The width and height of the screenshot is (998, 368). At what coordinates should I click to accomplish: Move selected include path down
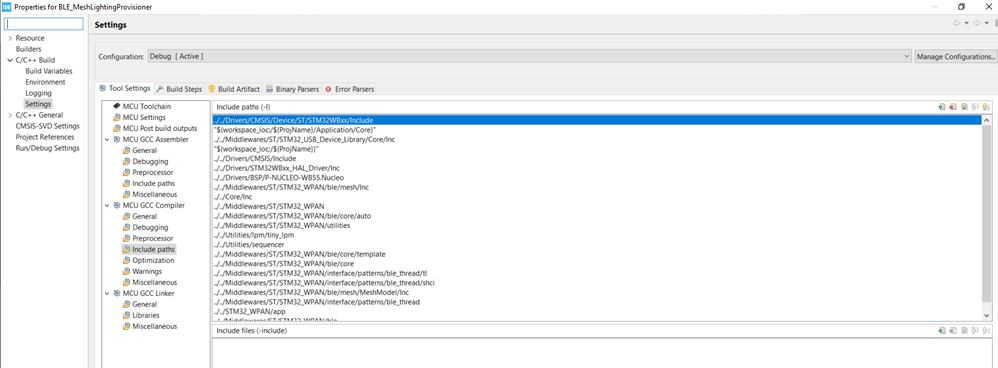986,107
